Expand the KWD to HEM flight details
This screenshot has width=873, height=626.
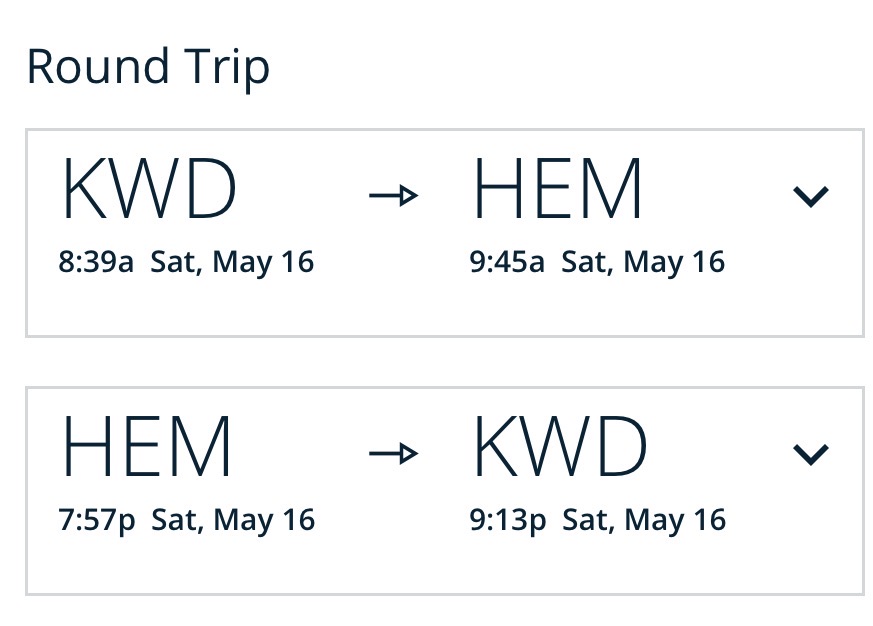[810, 196]
